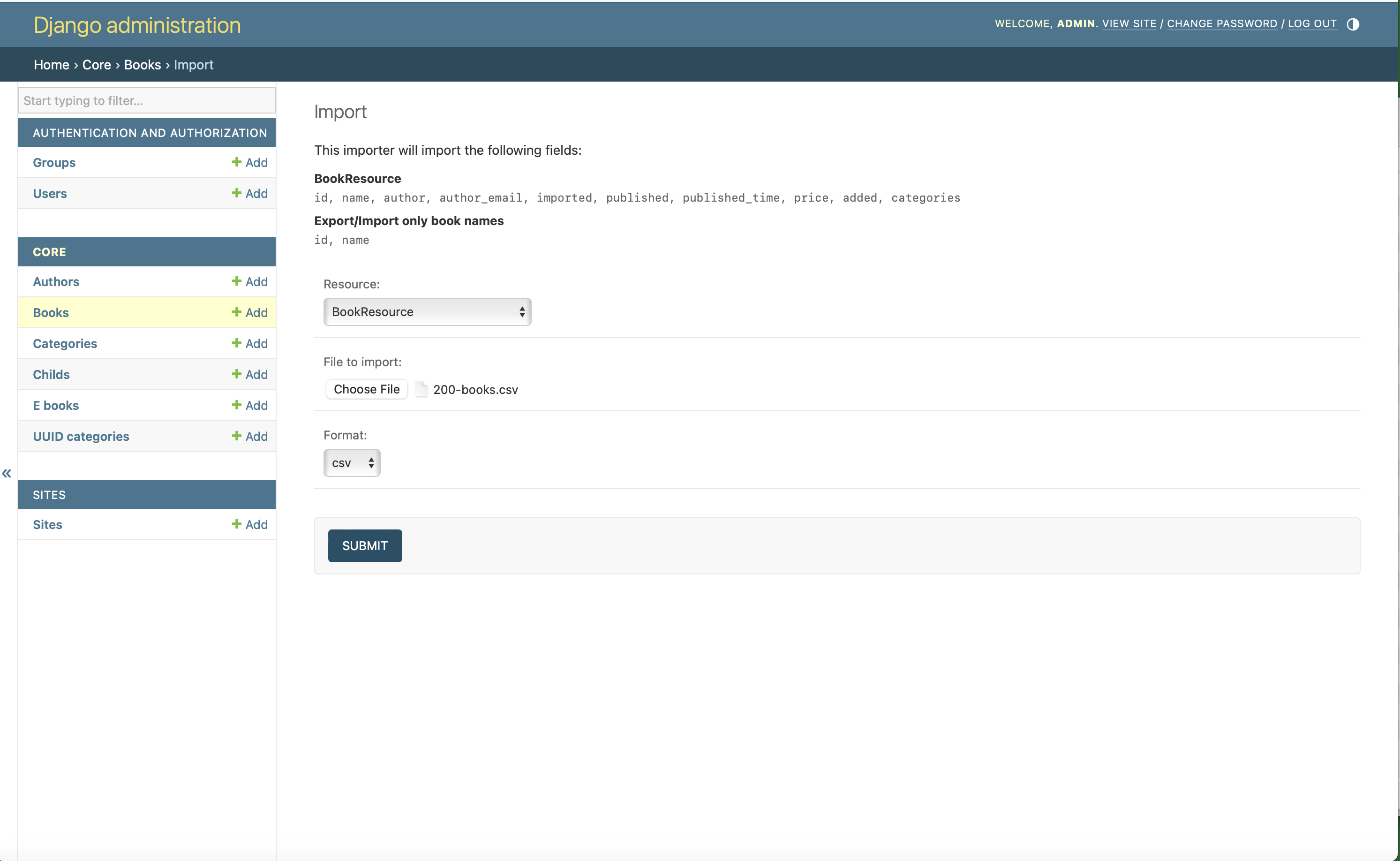Toggle the light/dark theme icon

[1353, 24]
